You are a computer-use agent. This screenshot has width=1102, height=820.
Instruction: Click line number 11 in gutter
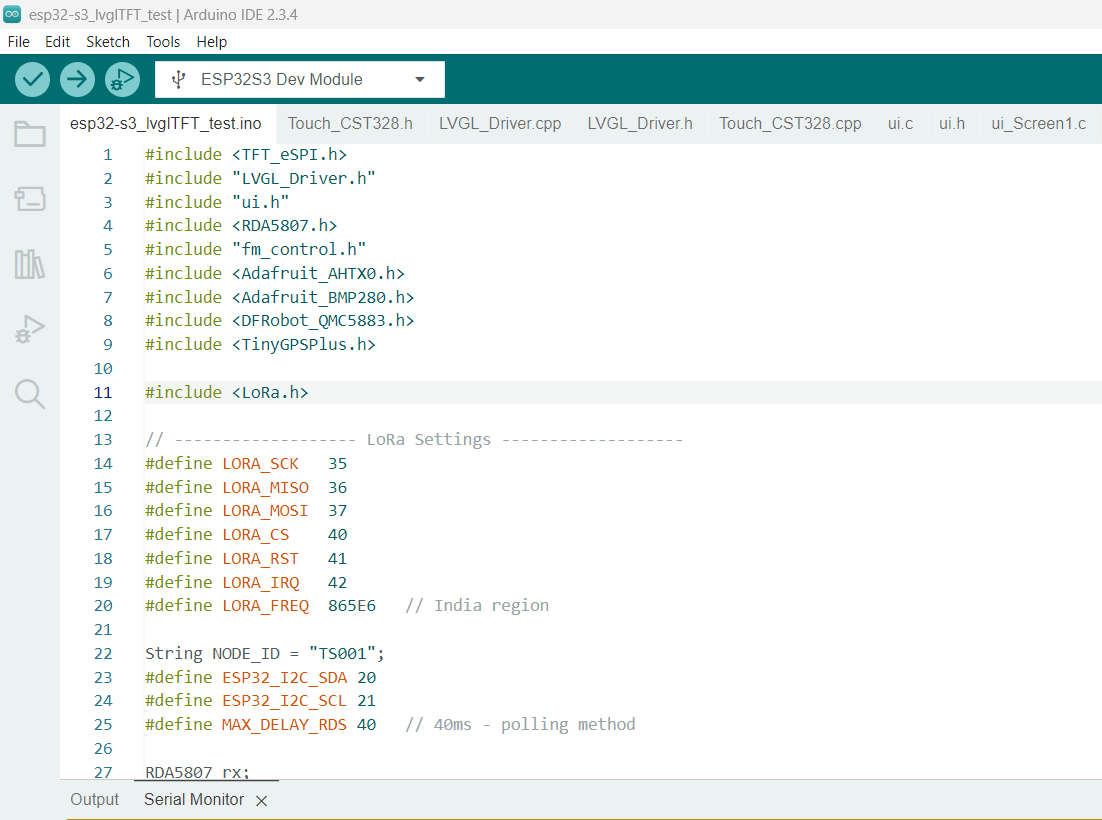click(103, 393)
